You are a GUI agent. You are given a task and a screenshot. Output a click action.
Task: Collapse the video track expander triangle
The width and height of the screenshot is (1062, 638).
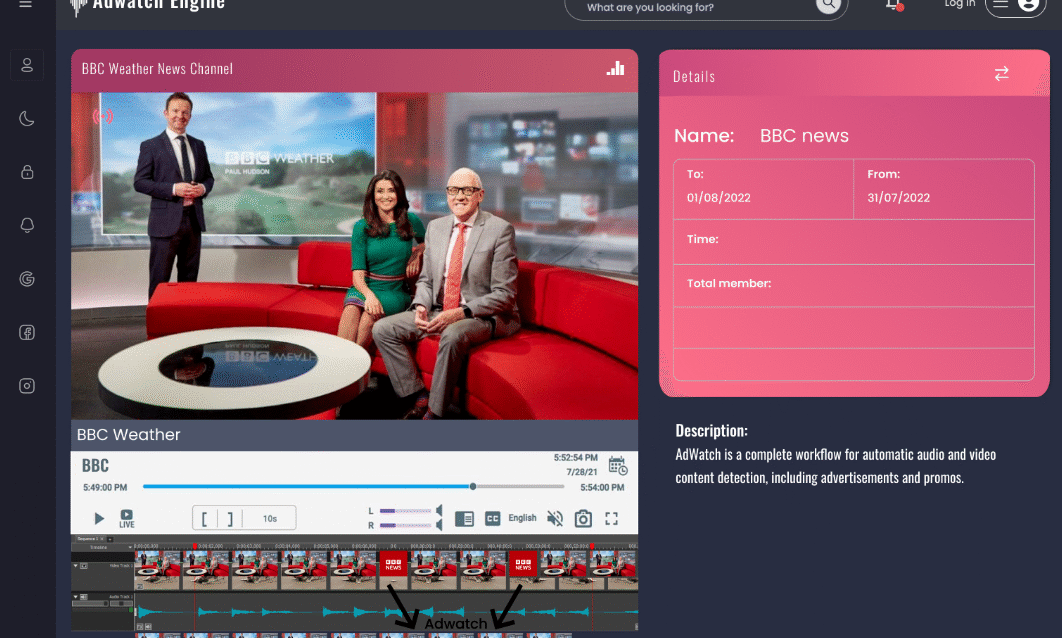coord(75,566)
